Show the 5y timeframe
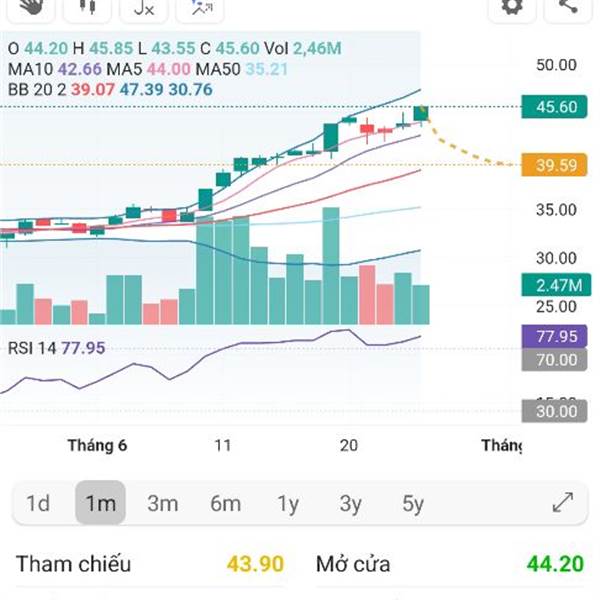This screenshot has width=600, height=600. pos(413,503)
